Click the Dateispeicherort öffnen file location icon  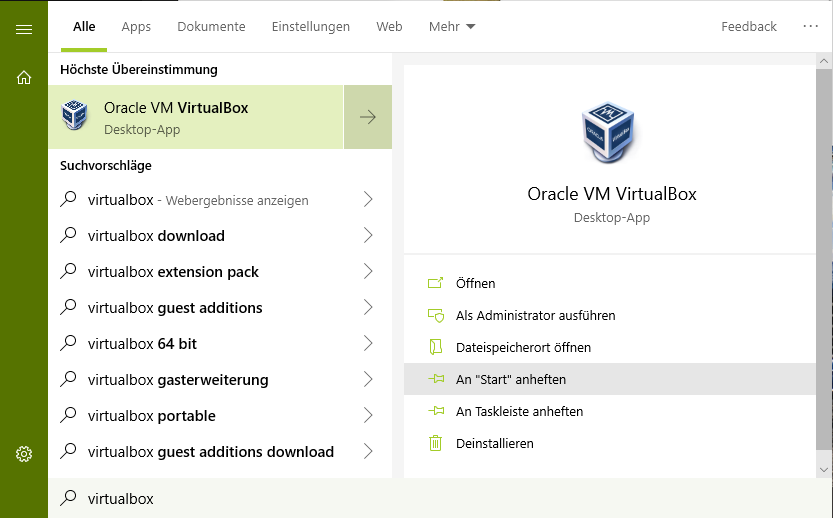point(436,347)
